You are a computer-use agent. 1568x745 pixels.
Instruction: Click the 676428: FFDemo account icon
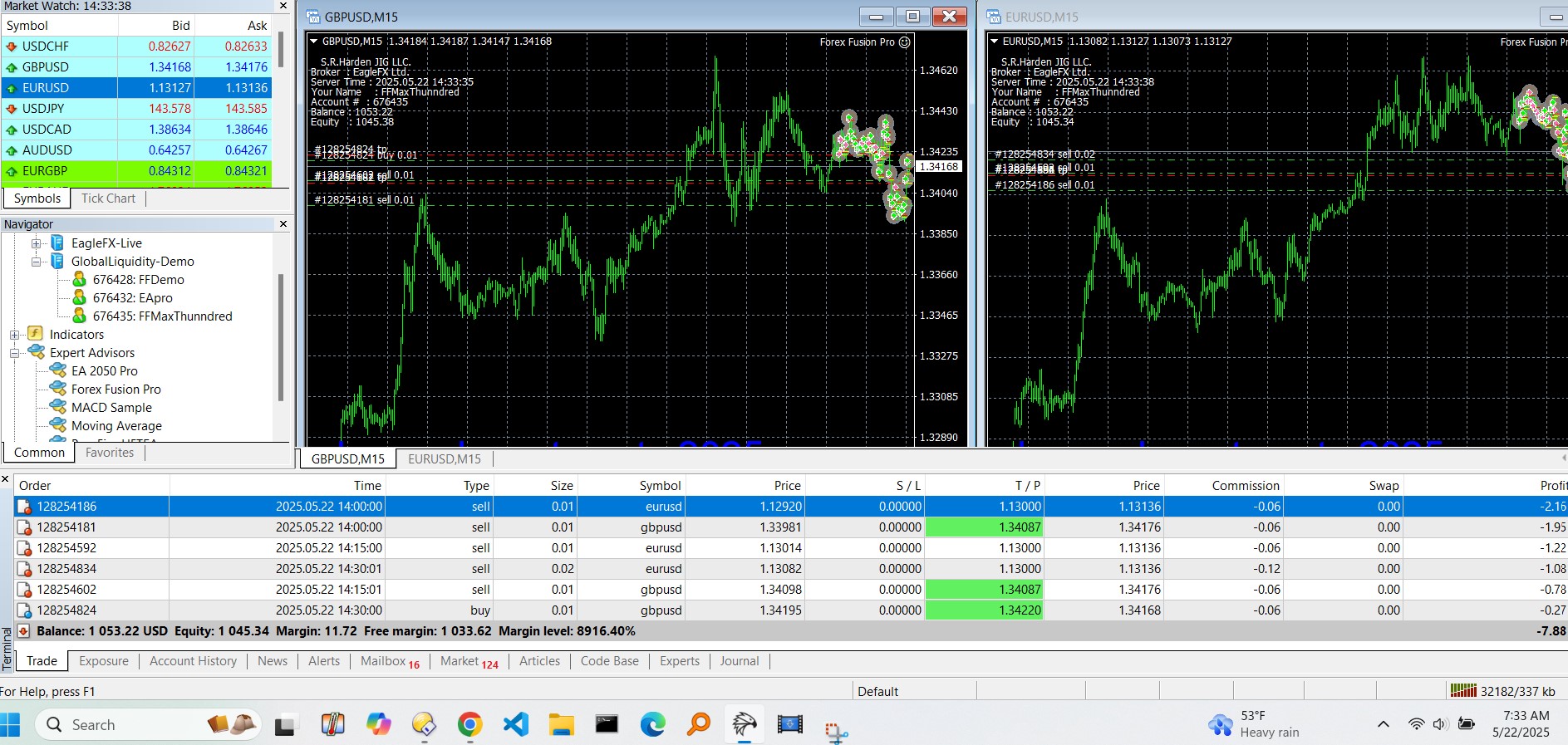[80, 279]
